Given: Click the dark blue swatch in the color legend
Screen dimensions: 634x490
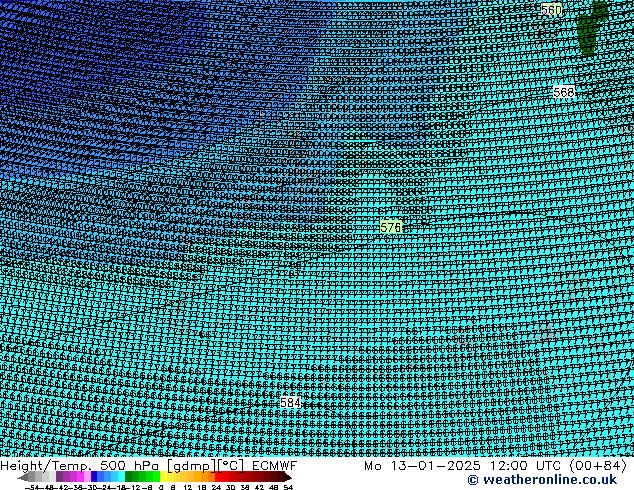Looking at the screenshot, I should click(94, 477).
